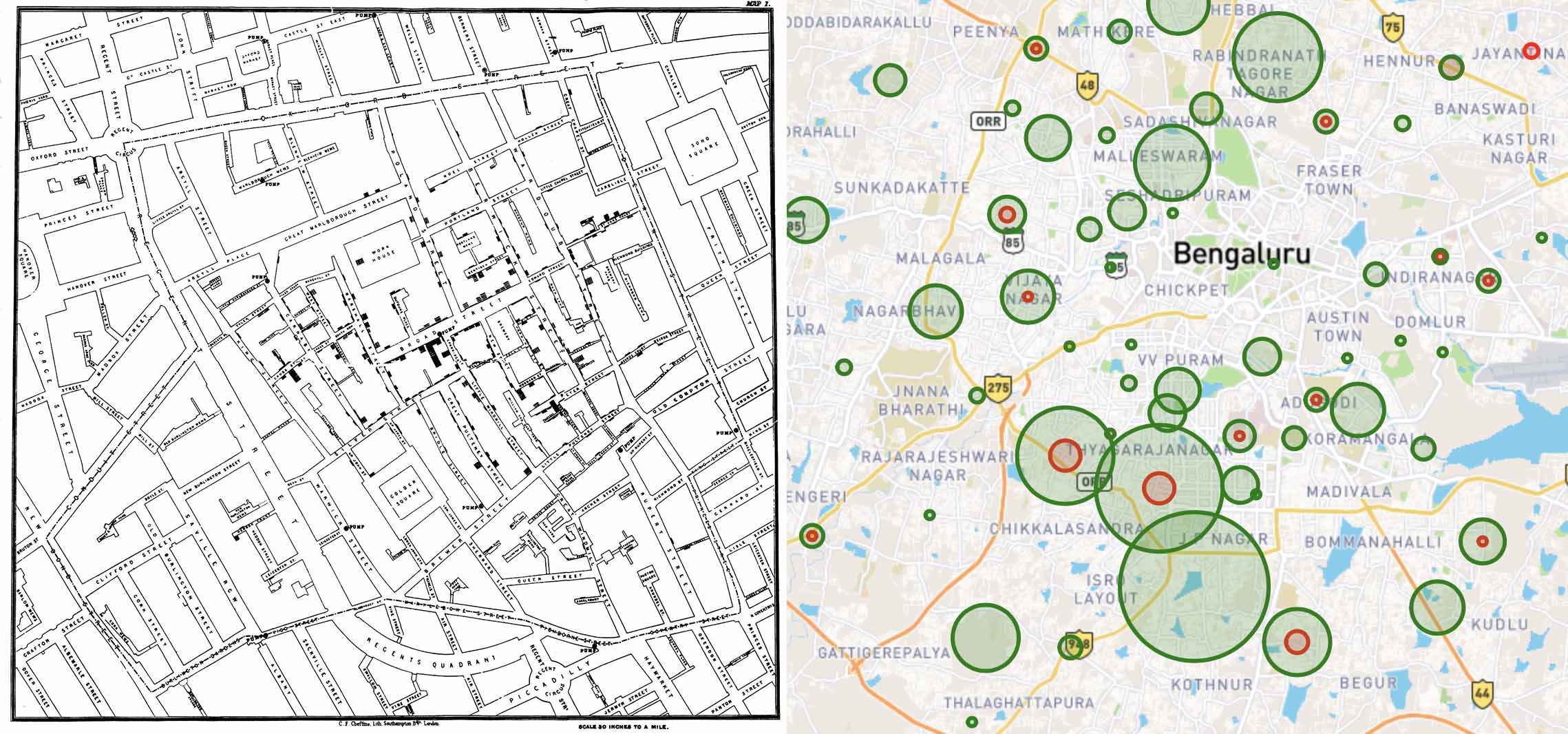The width and height of the screenshot is (1568, 734).
Task: Click the route 44 highway shield
Action: pyautogui.click(x=1483, y=693)
